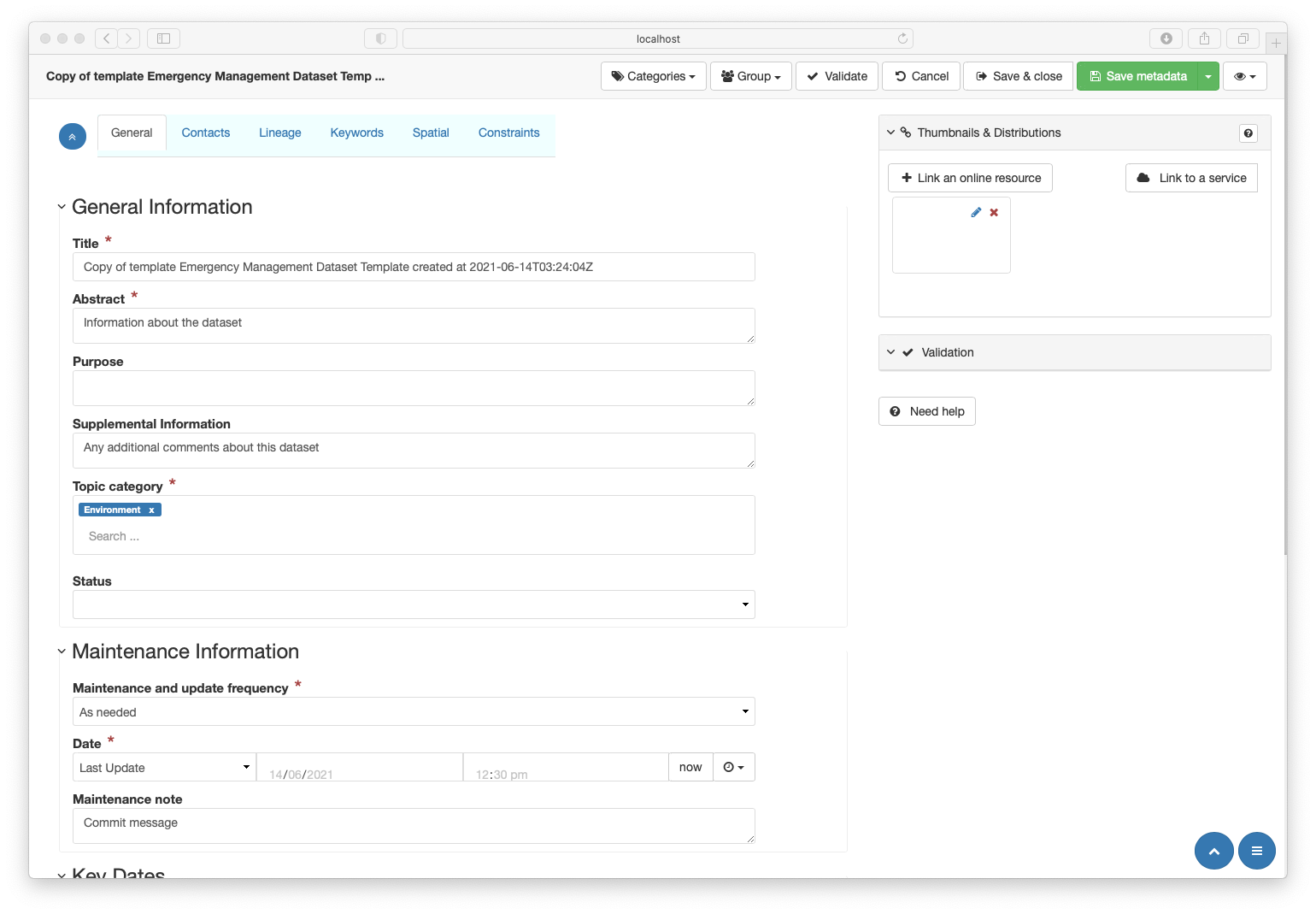This screenshot has width=1316, height=914.
Task: Click in the Title input field
Action: coord(414,267)
